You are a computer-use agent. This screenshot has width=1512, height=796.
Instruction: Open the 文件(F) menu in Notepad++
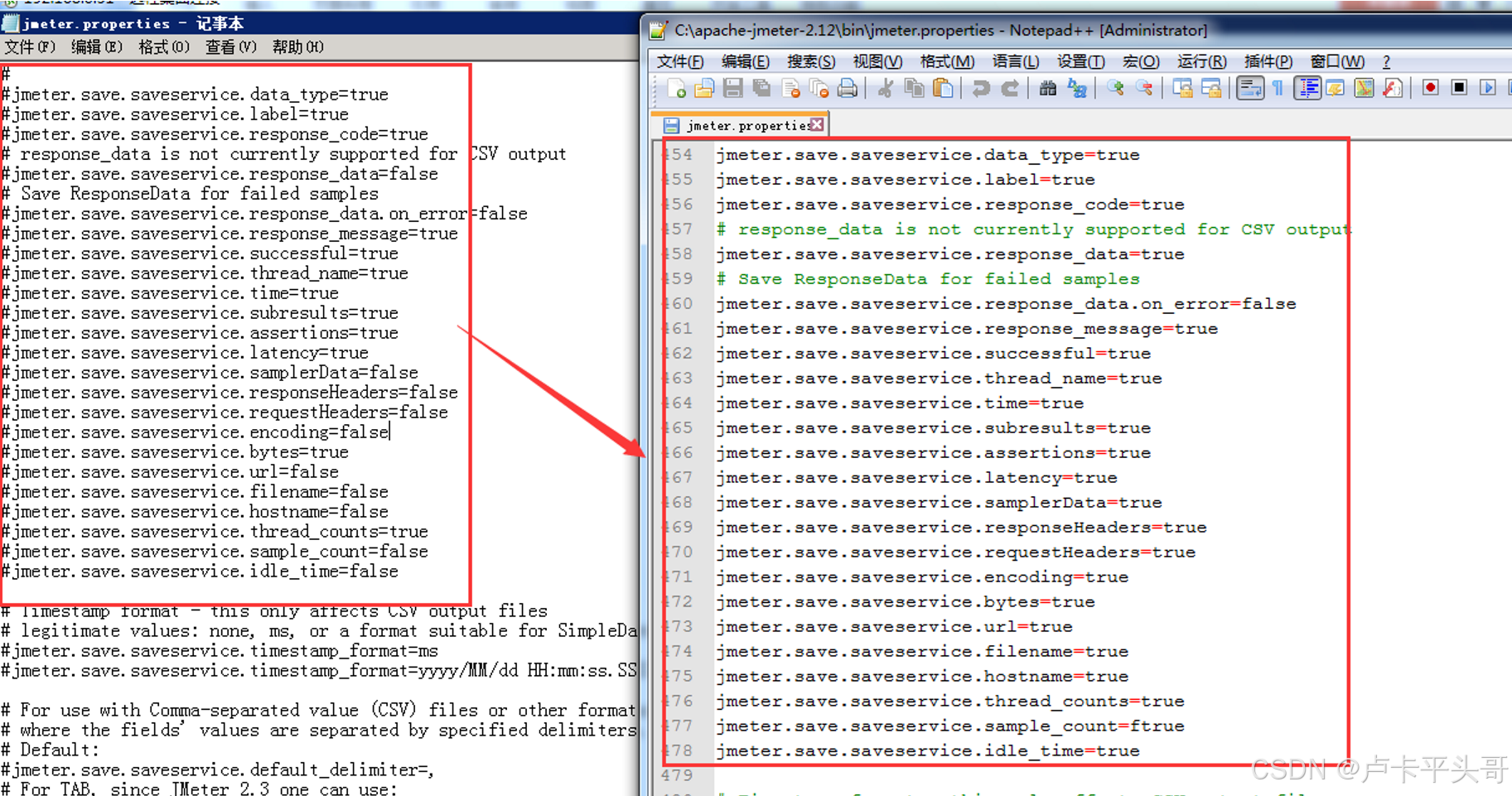[680, 61]
